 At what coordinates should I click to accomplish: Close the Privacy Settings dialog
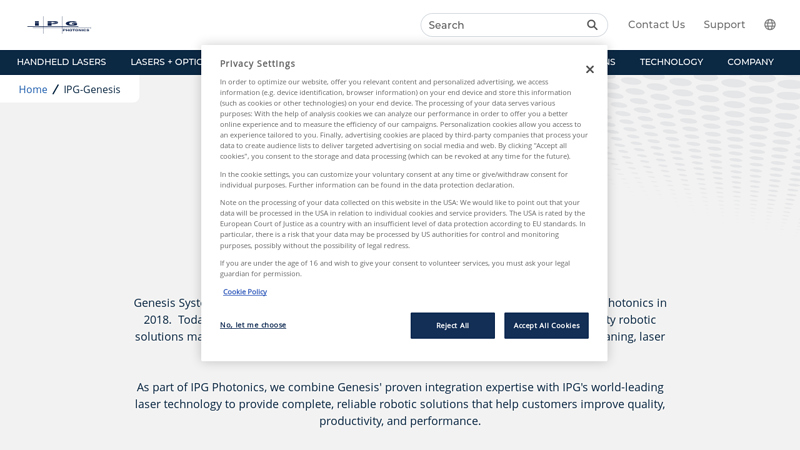point(590,69)
